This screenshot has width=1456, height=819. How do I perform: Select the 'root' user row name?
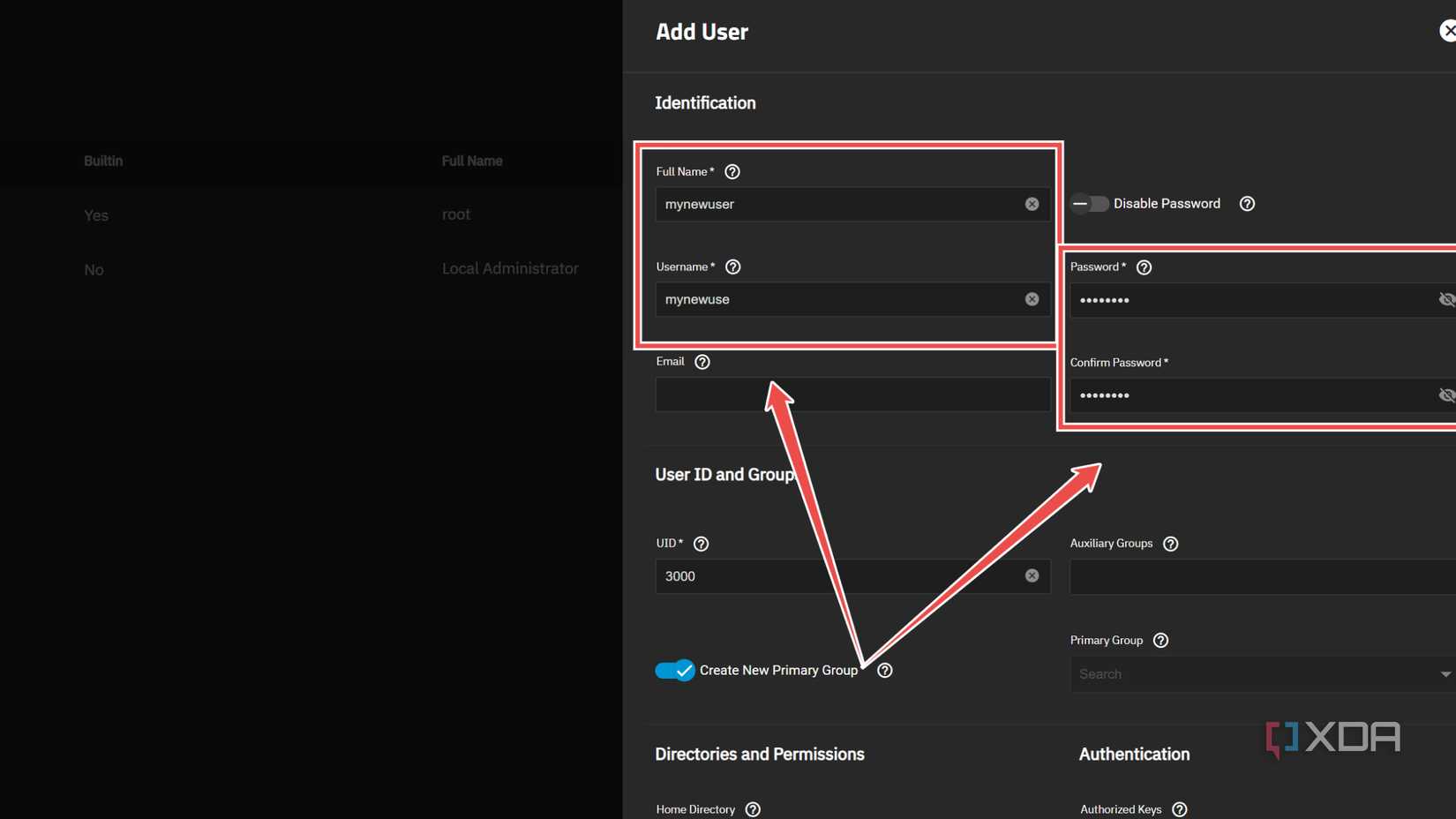[x=456, y=214]
